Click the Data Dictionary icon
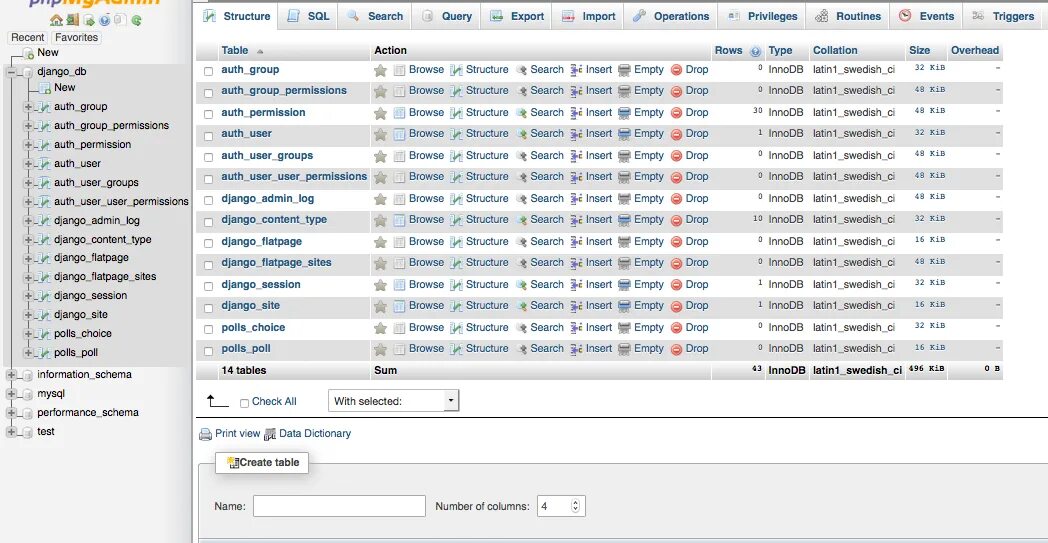 (x=270, y=435)
